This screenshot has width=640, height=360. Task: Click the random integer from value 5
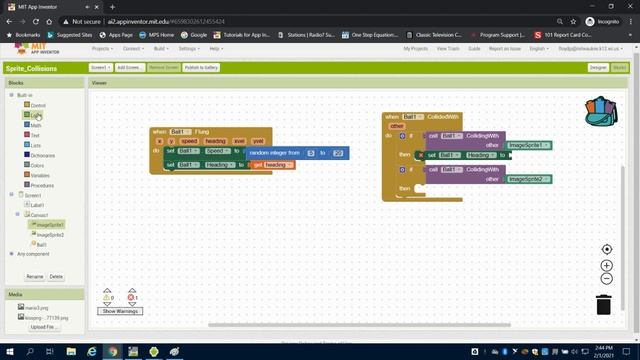click(311, 153)
